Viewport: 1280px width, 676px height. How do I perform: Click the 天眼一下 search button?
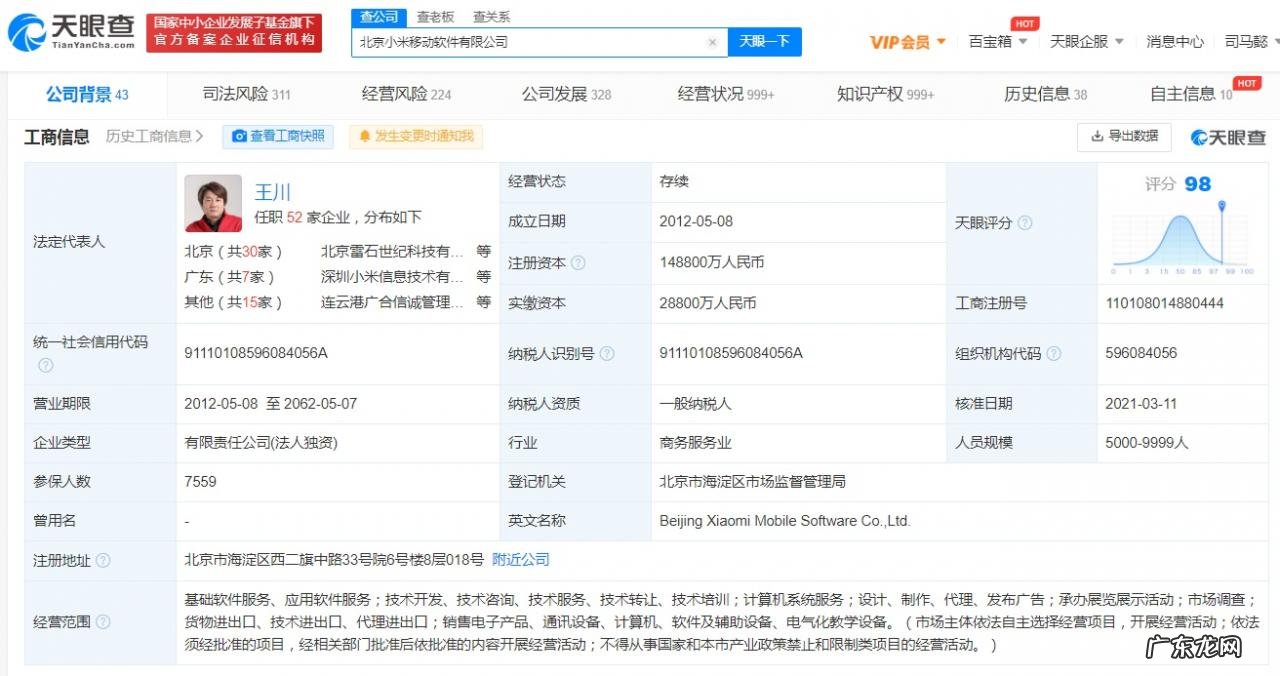(x=765, y=42)
